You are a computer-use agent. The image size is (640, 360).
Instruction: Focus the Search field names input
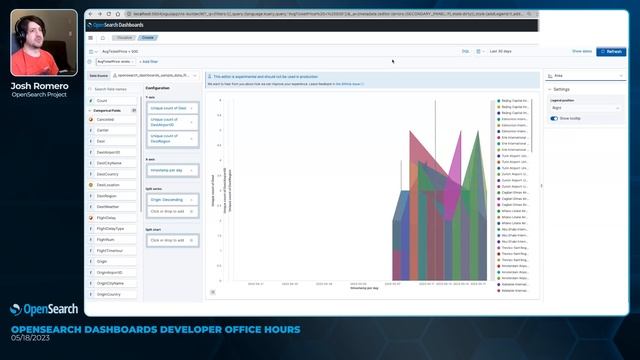click(x=113, y=89)
